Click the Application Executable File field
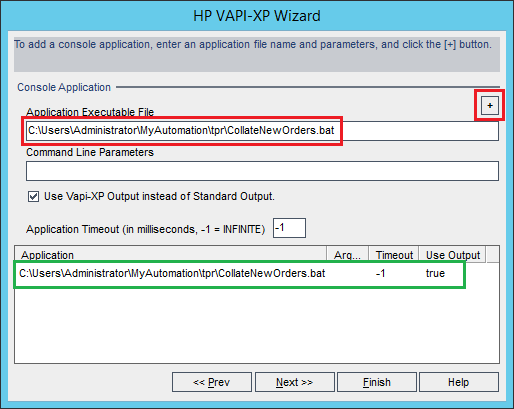The height and width of the screenshot is (409, 514). [x=262, y=131]
